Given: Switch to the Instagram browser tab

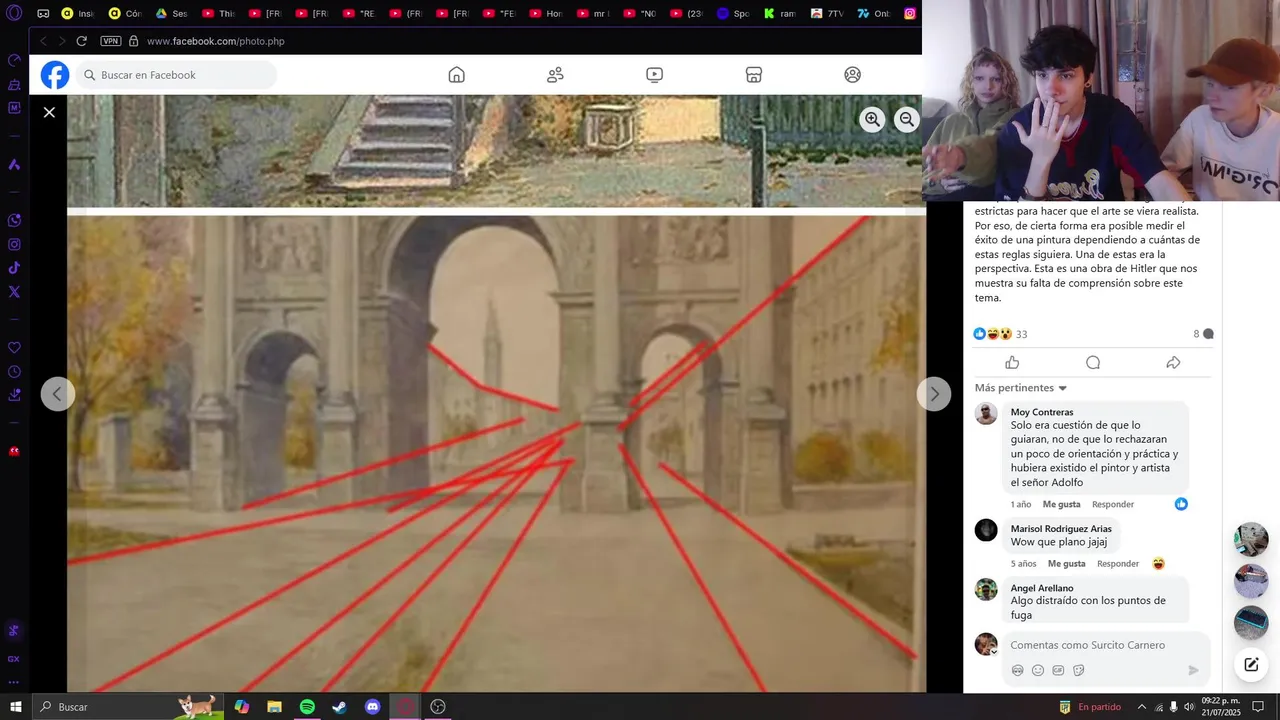Looking at the screenshot, I should coord(910,14).
